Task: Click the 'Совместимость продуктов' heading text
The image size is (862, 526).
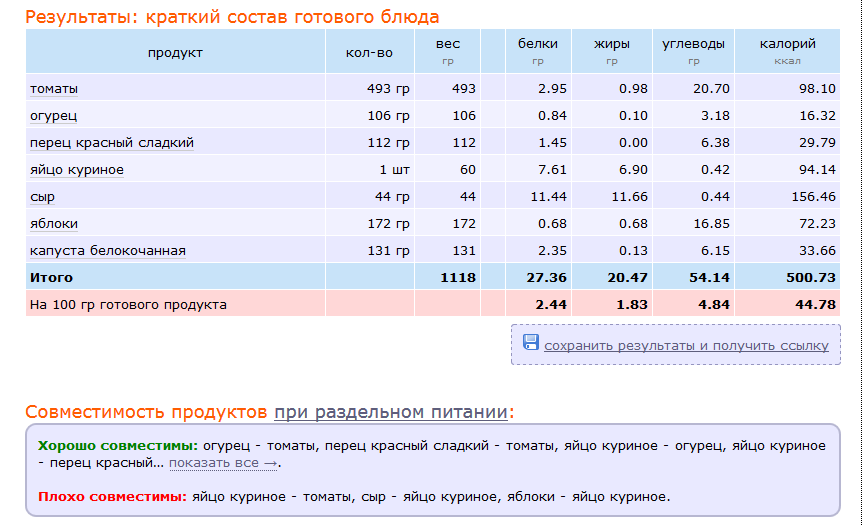Action: pos(146,412)
